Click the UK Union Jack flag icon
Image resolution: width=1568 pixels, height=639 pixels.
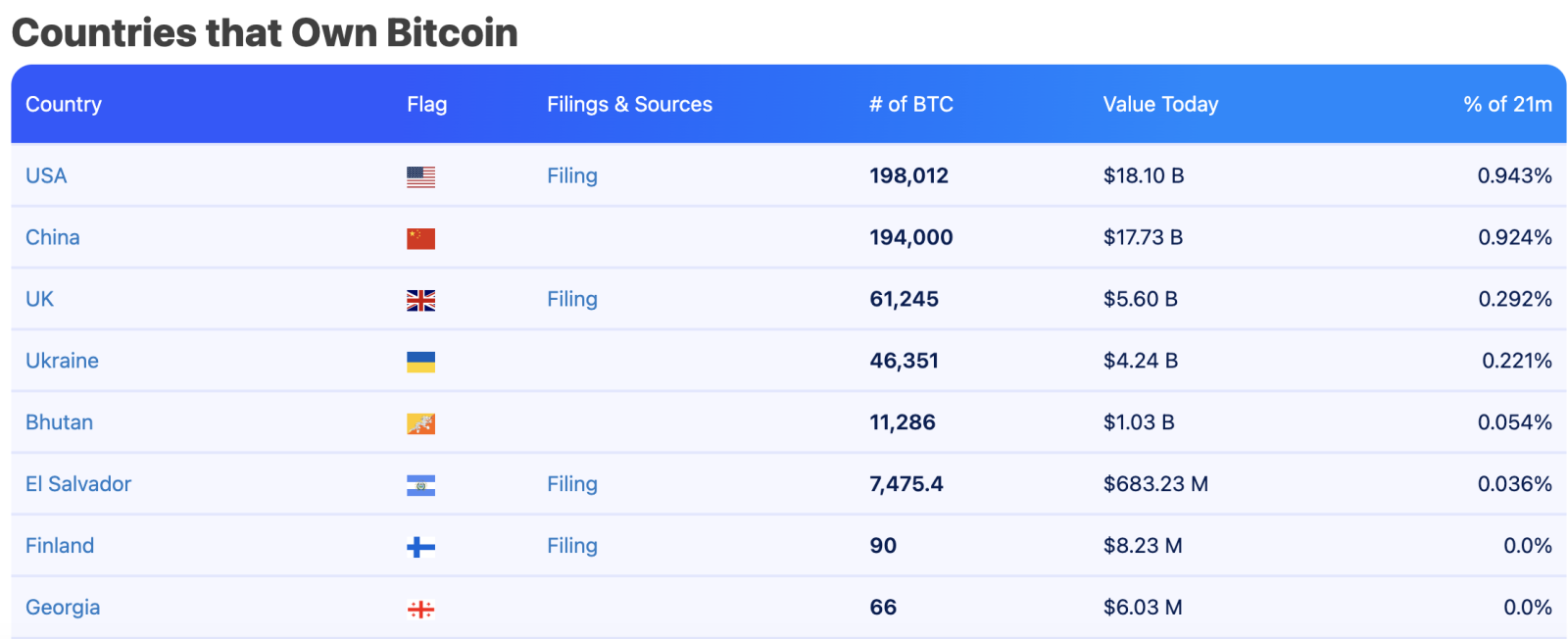point(420,300)
